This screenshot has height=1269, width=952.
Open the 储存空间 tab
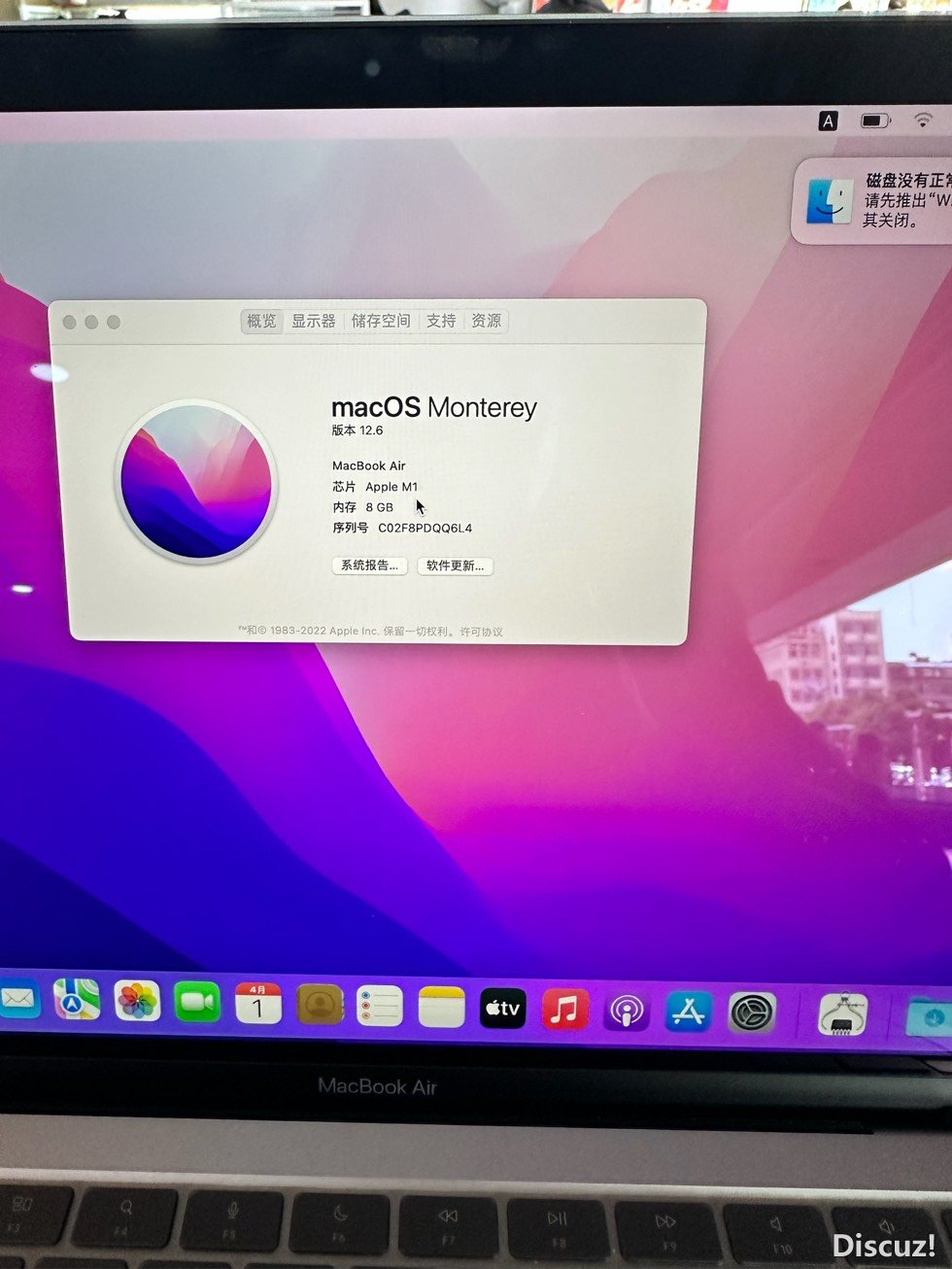pos(381,321)
